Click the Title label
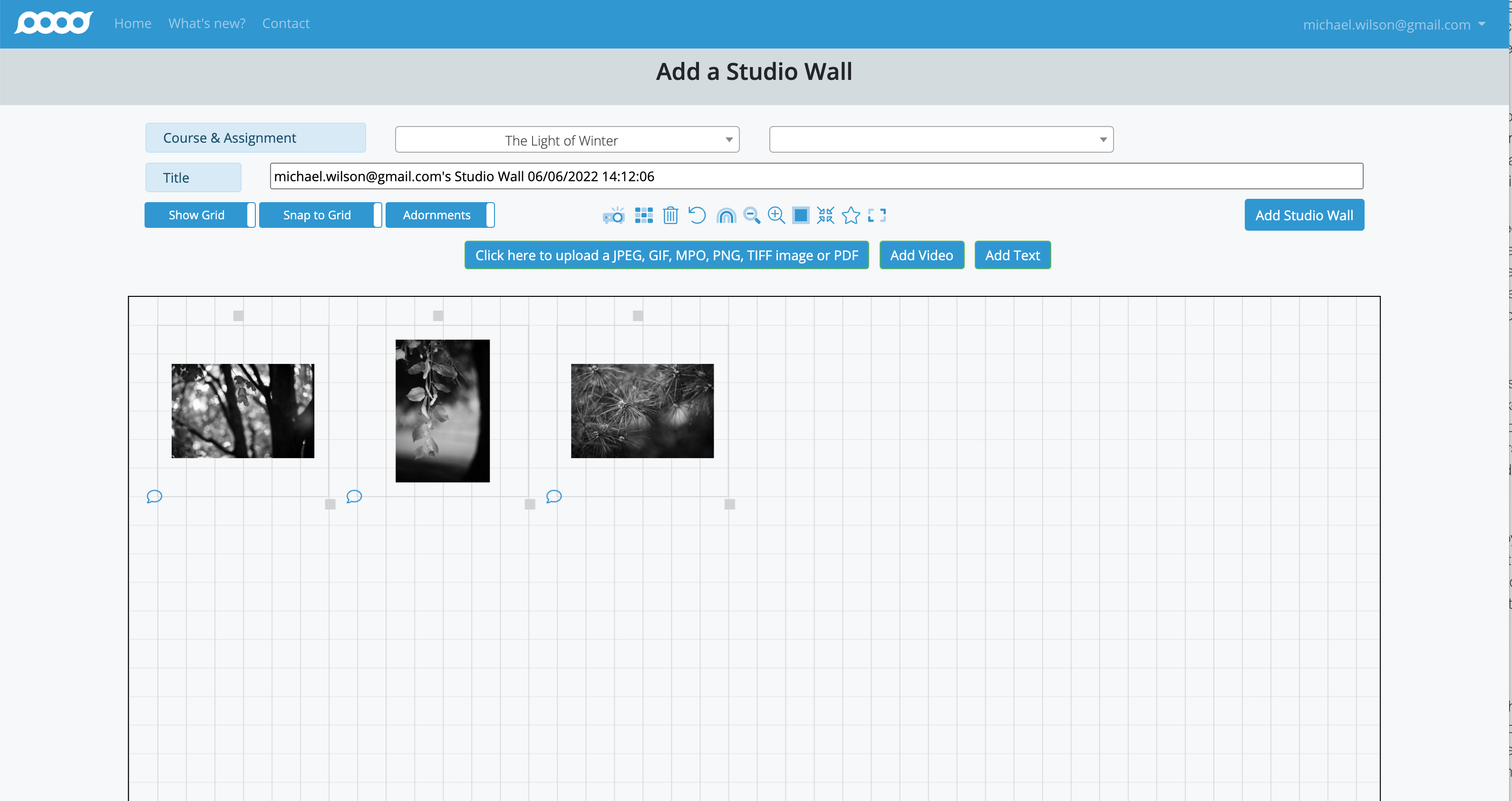 pyautogui.click(x=193, y=177)
